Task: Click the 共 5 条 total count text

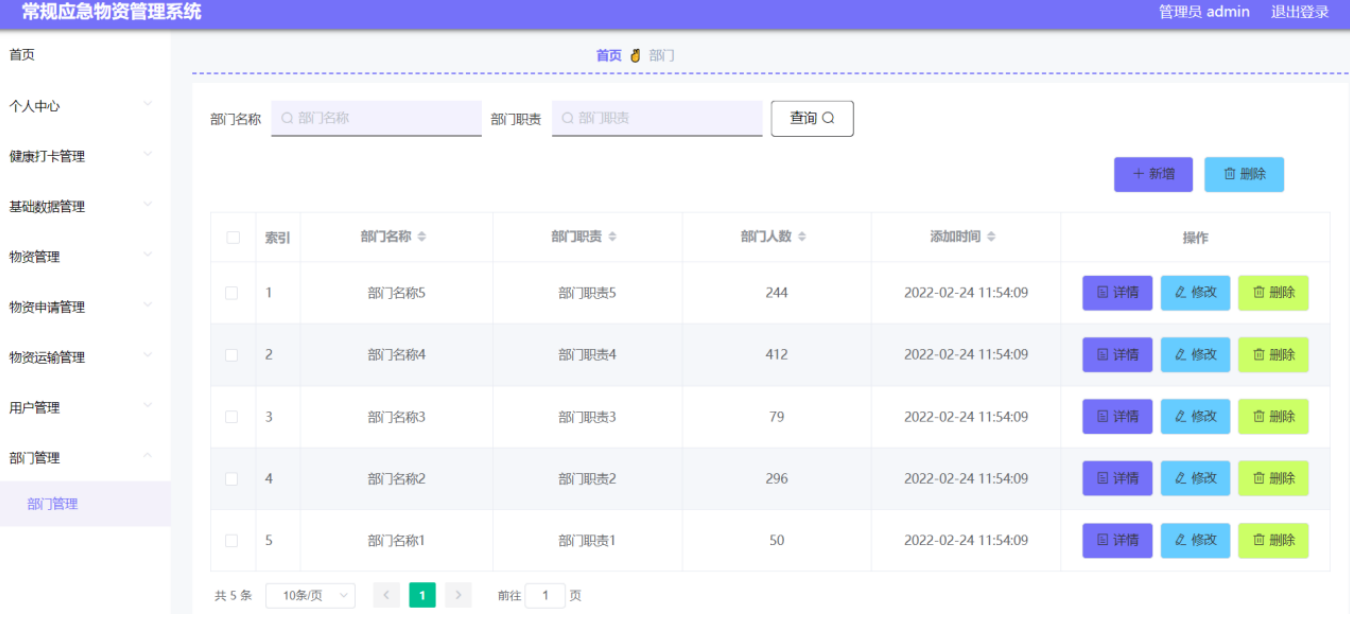Action: click(233, 595)
